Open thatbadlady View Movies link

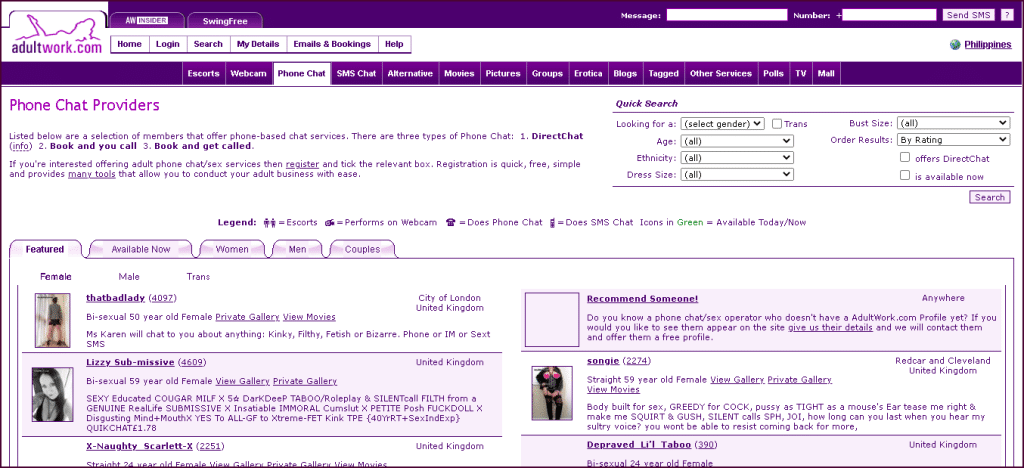(310, 317)
